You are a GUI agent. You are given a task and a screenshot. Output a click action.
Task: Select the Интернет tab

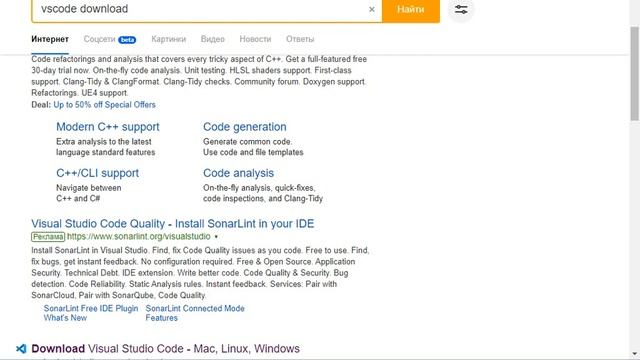(50, 39)
